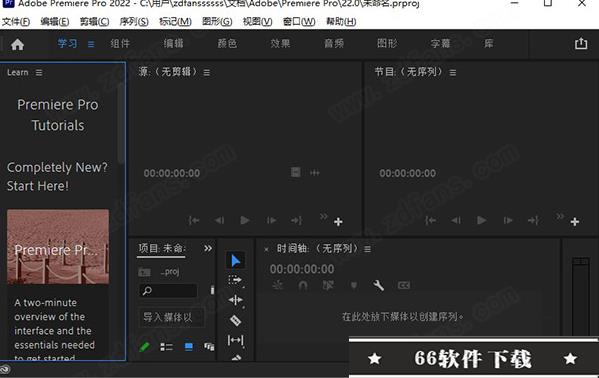
Task: Open Source monitor button editor plus
Action: tap(338, 222)
